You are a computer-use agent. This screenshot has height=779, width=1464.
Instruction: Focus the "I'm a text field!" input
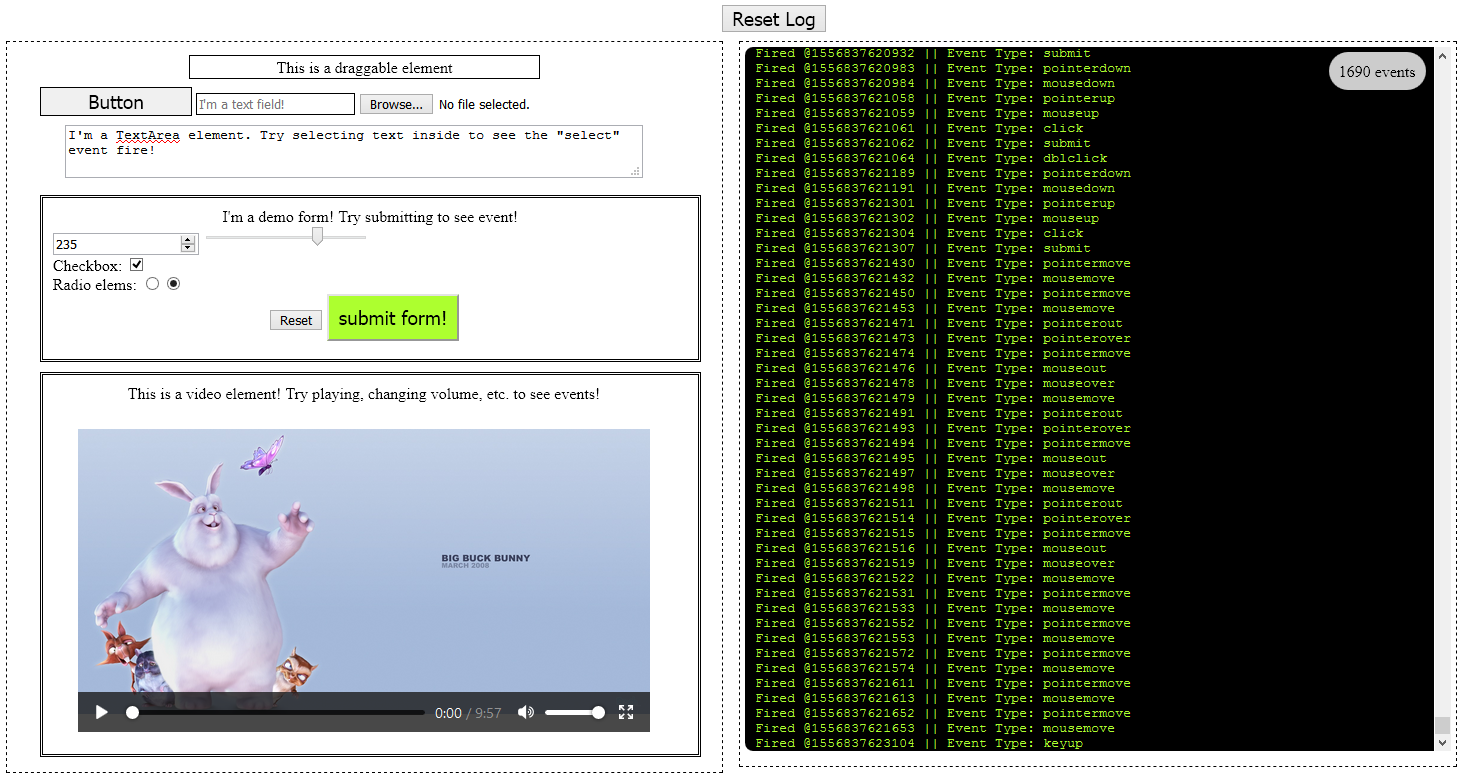tap(275, 104)
